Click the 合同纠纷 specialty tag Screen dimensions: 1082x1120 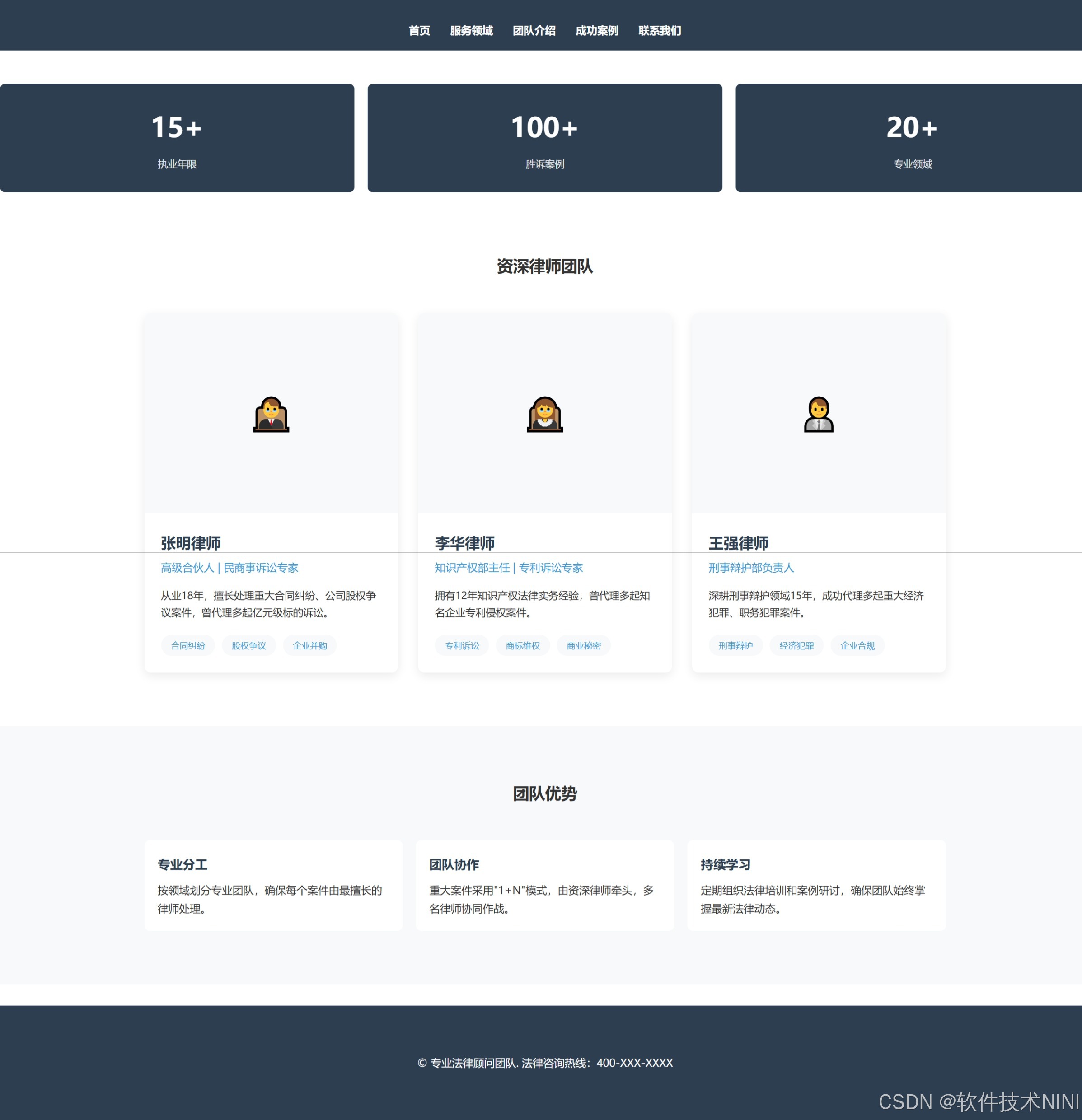(188, 646)
